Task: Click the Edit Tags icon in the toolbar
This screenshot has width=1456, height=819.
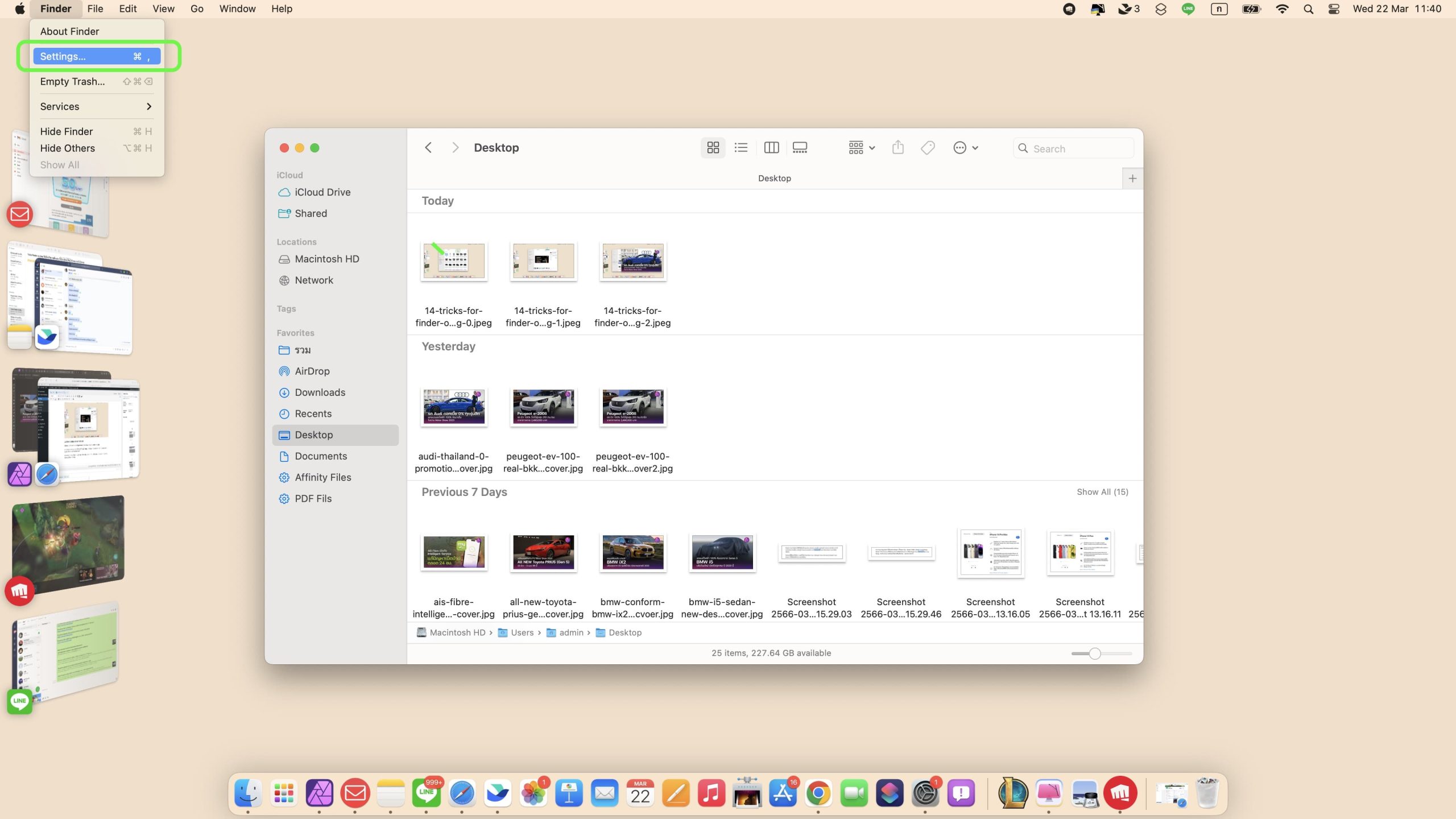Action: pos(928,148)
